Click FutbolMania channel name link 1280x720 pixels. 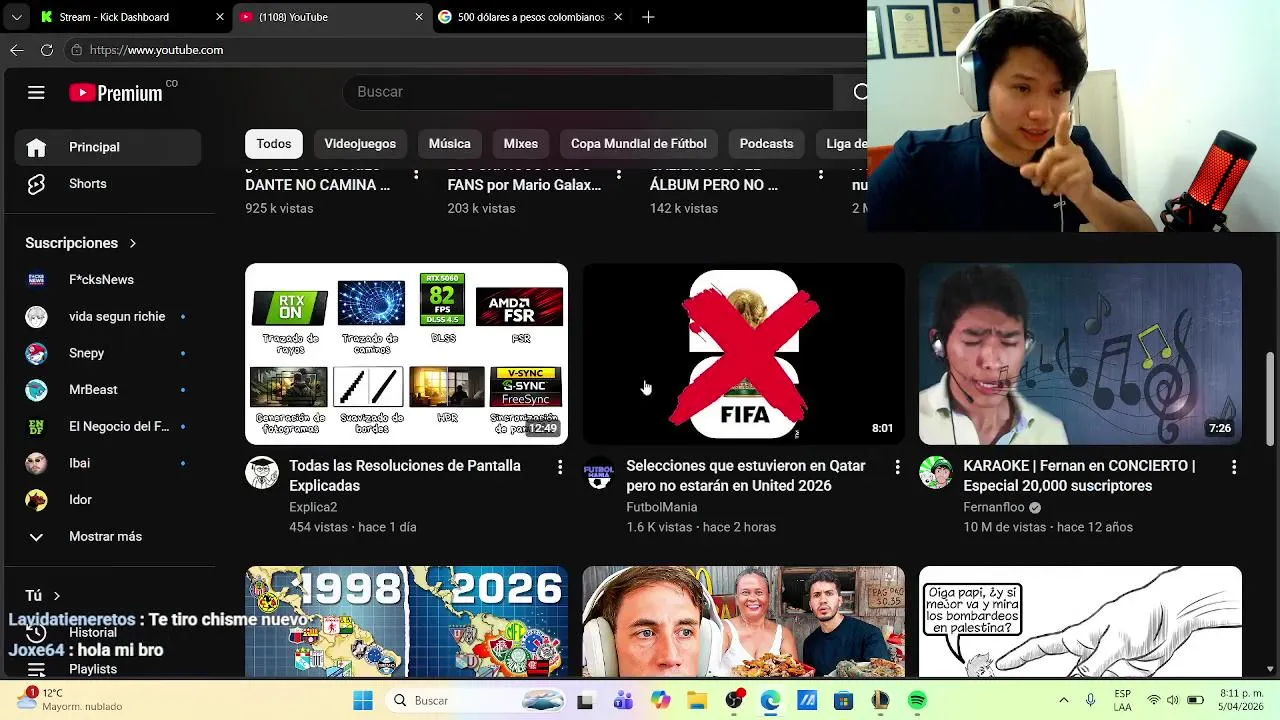click(x=662, y=508)
